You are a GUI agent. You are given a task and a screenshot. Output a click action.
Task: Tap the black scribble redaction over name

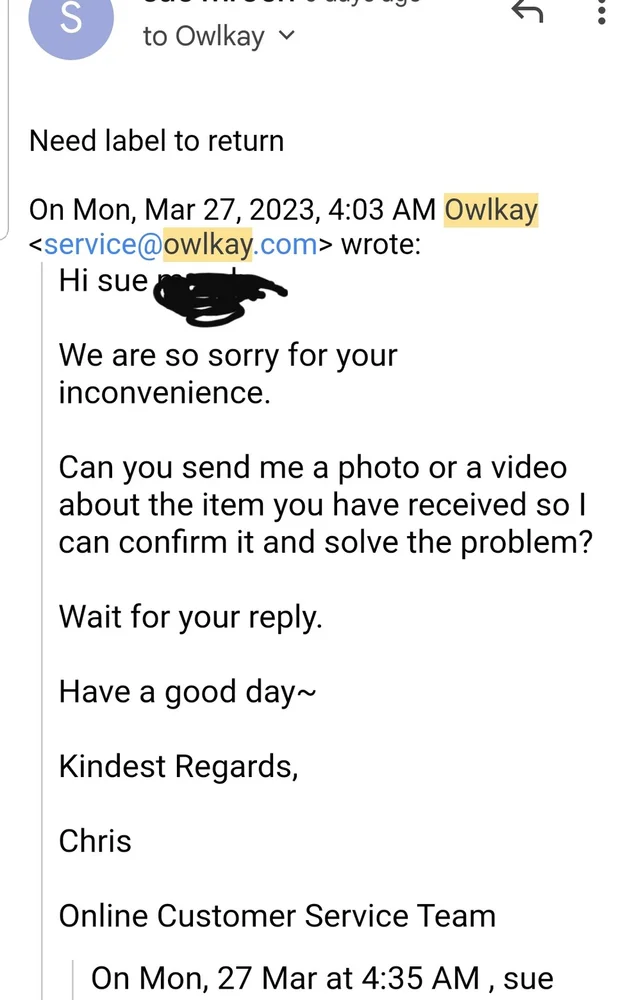[x=220, y=297]
